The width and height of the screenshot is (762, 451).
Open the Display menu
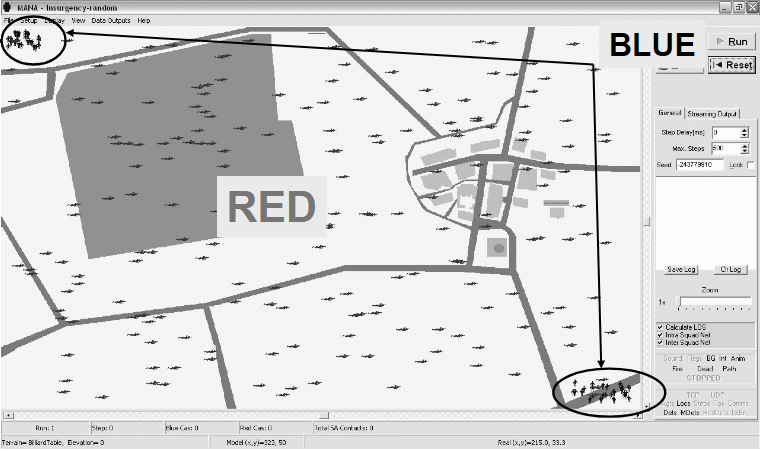tap(54, 21)
